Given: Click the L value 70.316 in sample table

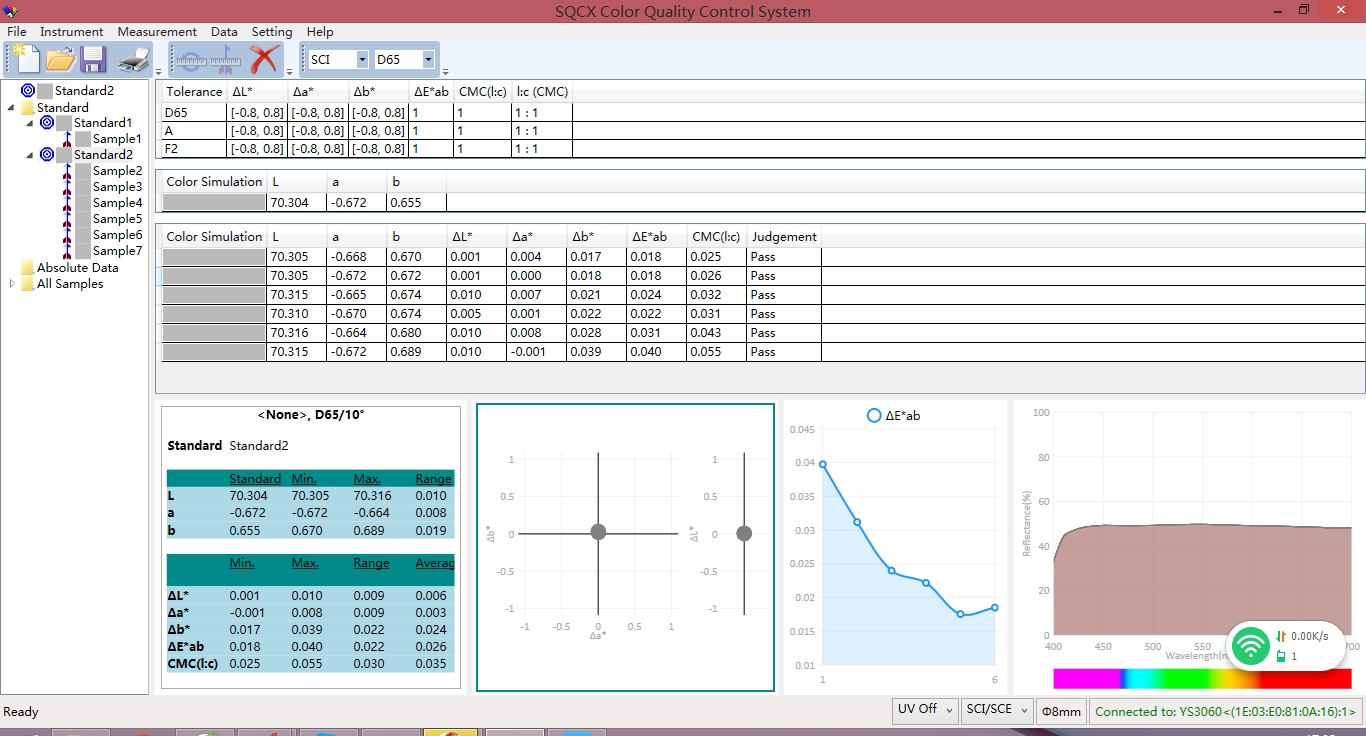Looking at the screenshot, I should coord(290,333).
